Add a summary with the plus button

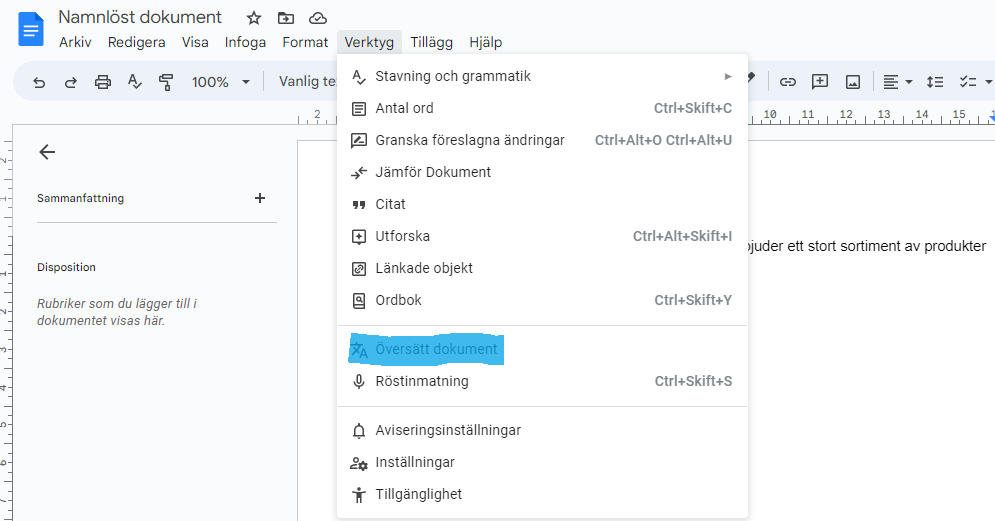click(260, 198)
